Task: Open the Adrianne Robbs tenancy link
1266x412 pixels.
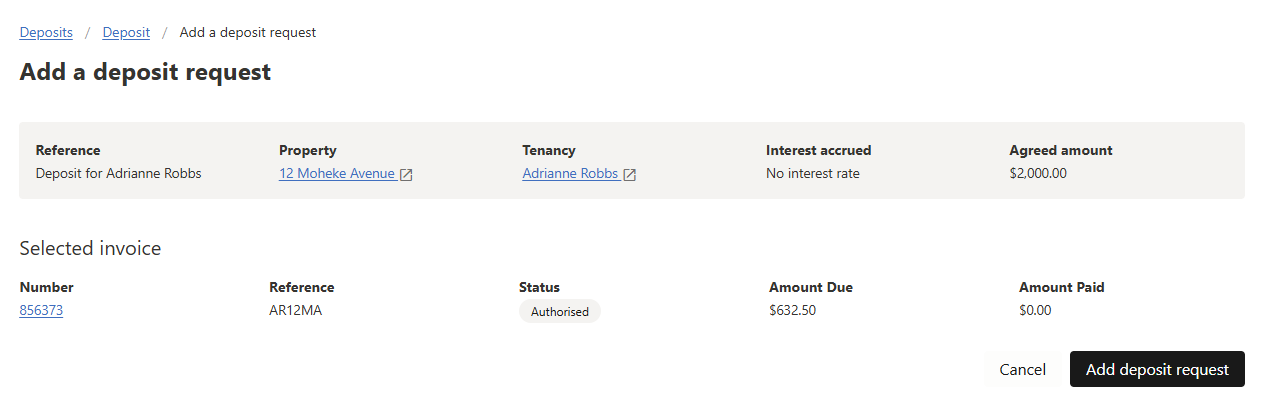Action: (570, 174)
